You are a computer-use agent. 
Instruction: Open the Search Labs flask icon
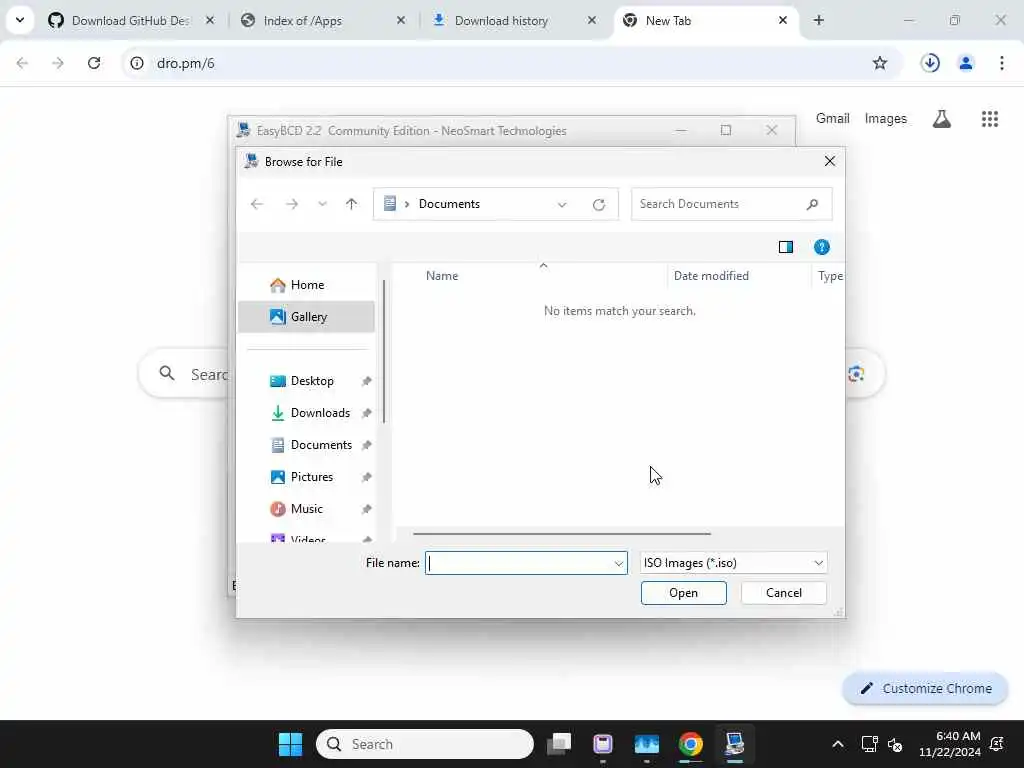pyautogui.click(x=942, y=119)
